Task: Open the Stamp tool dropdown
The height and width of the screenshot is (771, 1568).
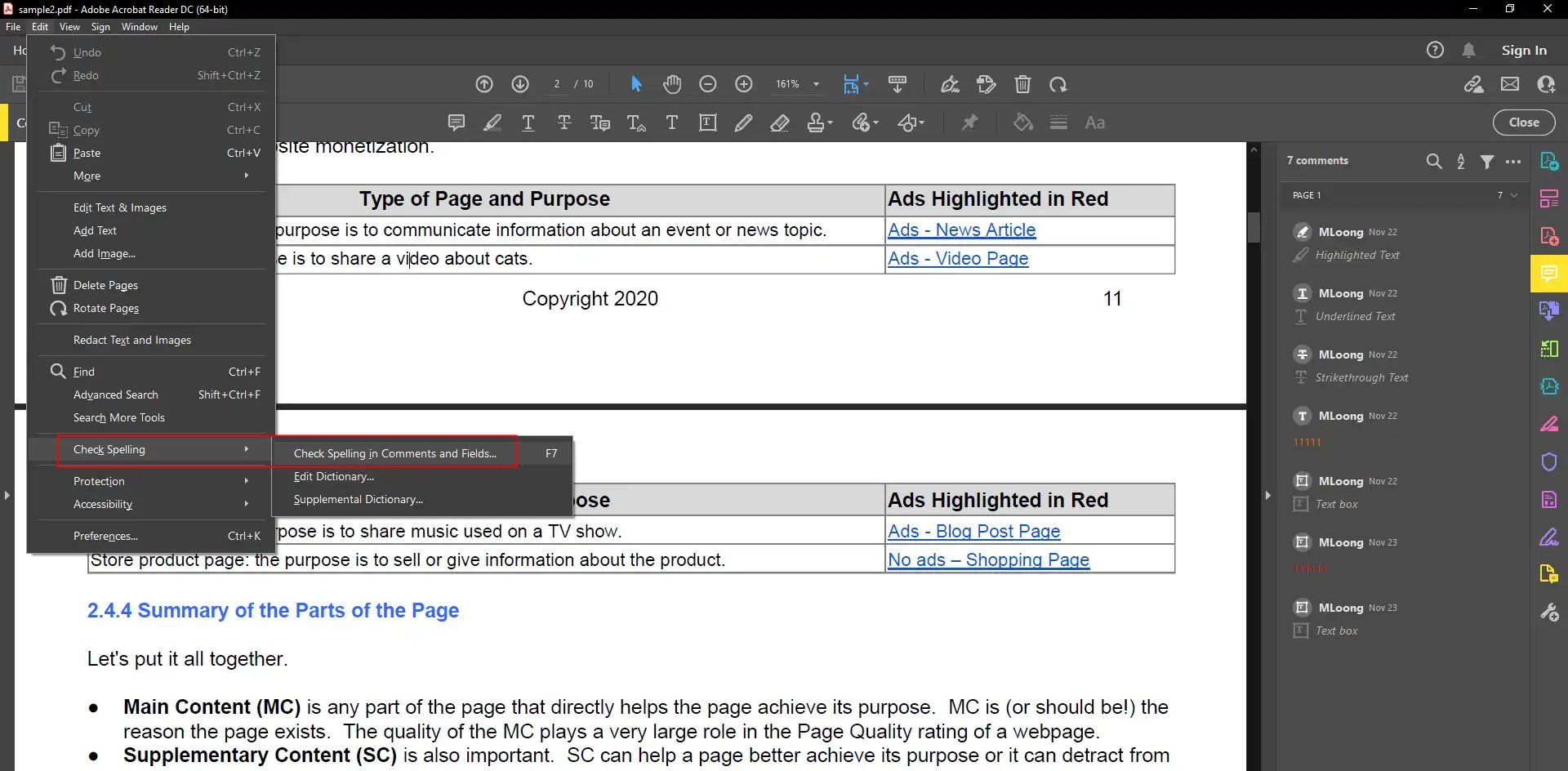Action: pyautogui.click(x=828, y=123)
